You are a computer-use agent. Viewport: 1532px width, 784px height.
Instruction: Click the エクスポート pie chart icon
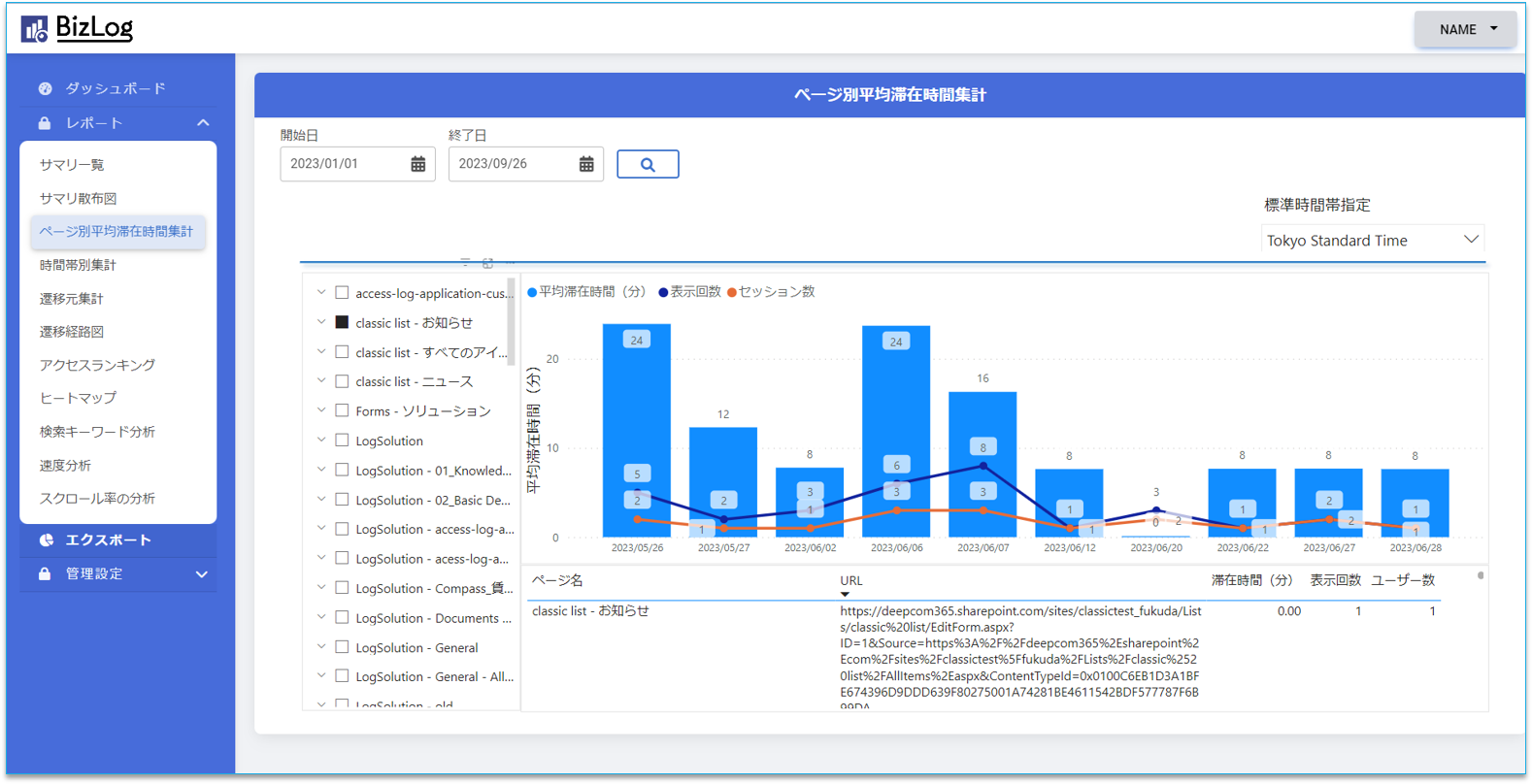point(46,540)
